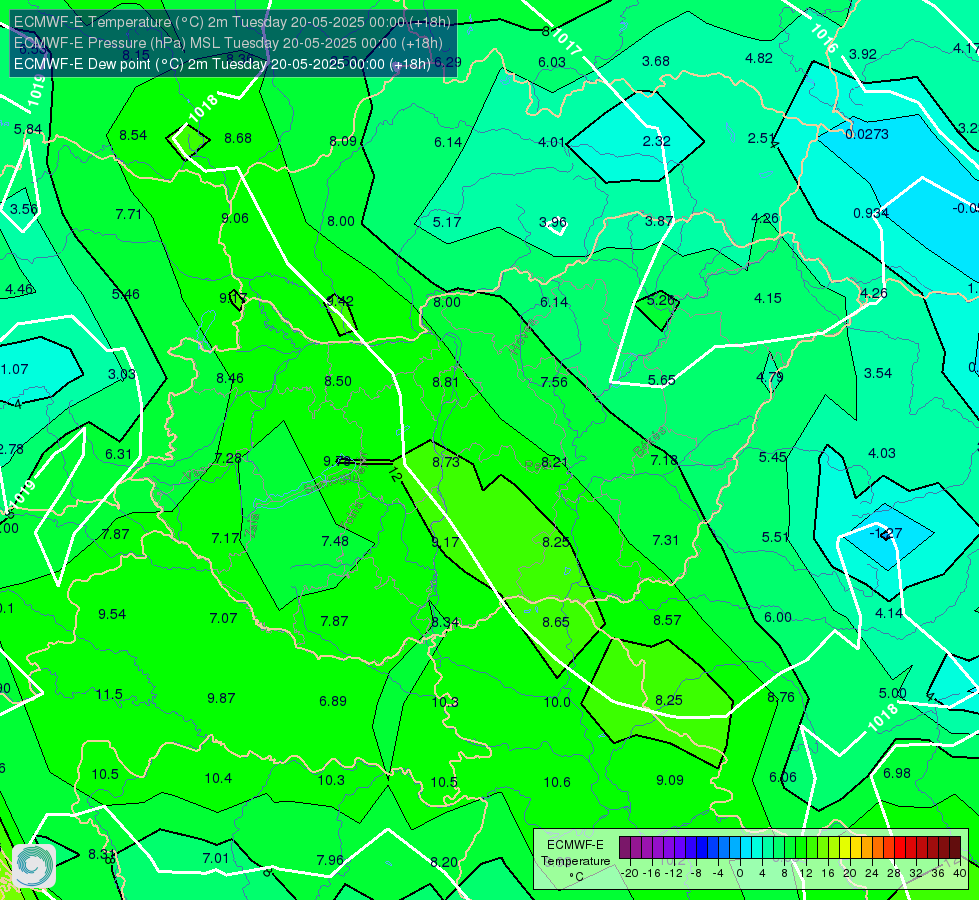This screenshot has width=979, height=900.
Task: Click the 9.87 temperature value
Action: [221, 698]
